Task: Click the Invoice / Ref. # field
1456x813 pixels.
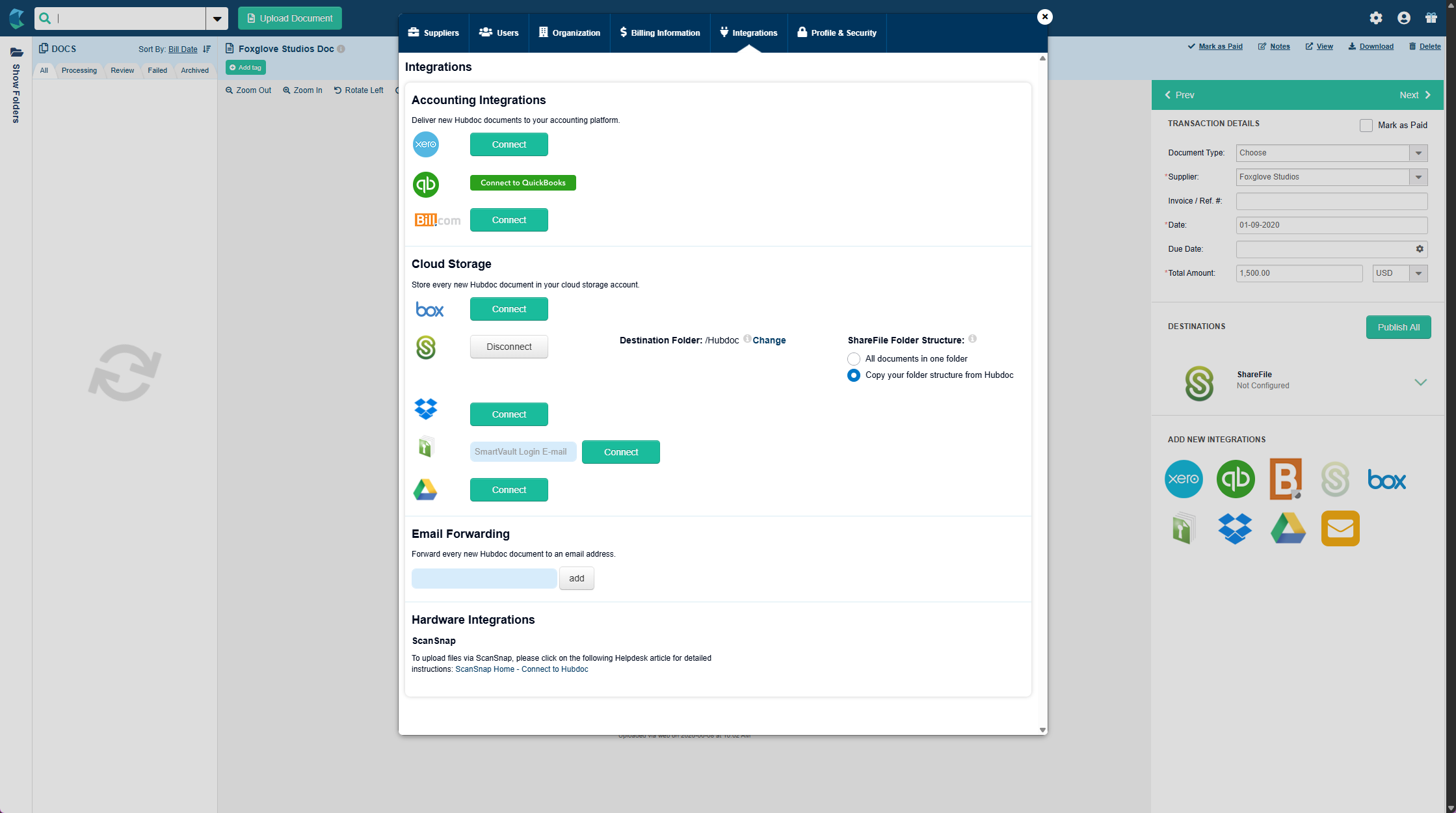Action: coord(1331,201)
